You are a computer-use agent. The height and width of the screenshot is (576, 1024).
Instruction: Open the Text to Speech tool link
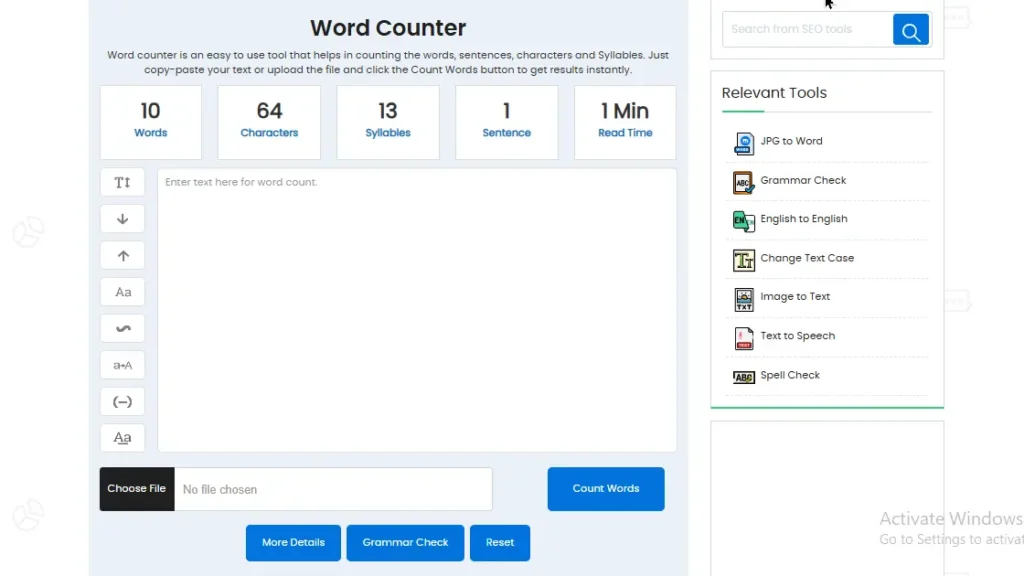tap(797, 335)
